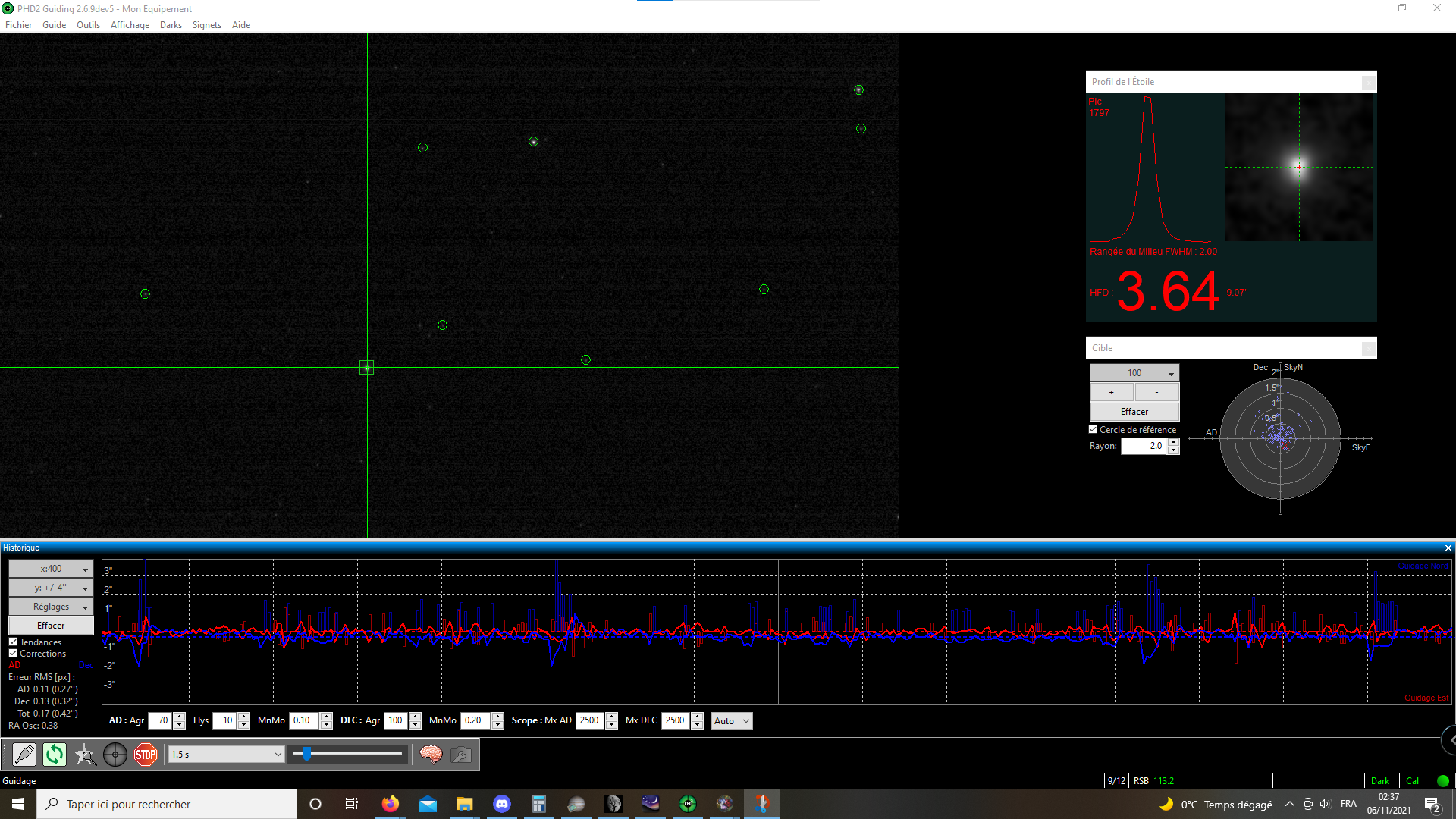Toggle the Corrections checkbox
This screenshot has height=819, width=1456.
(x=13, y=654)
